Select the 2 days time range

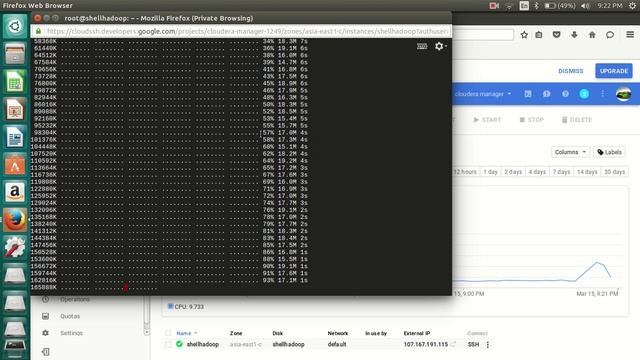pos(513,172)
